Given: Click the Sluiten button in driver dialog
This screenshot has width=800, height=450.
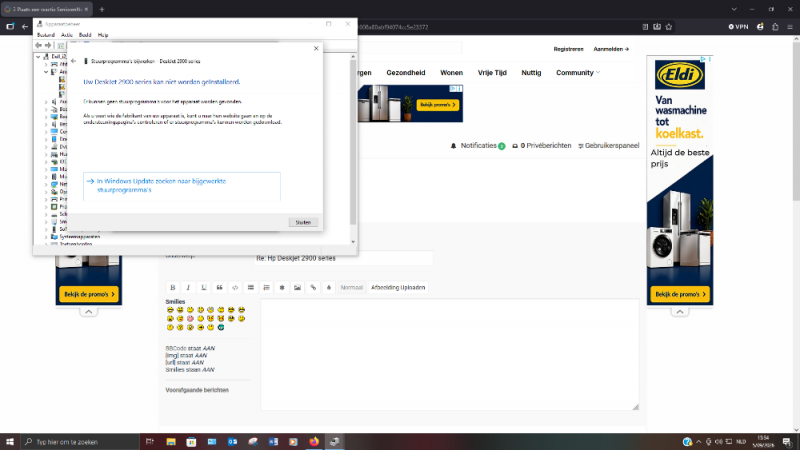Looking at the screenshot, I should click(303, 222).
